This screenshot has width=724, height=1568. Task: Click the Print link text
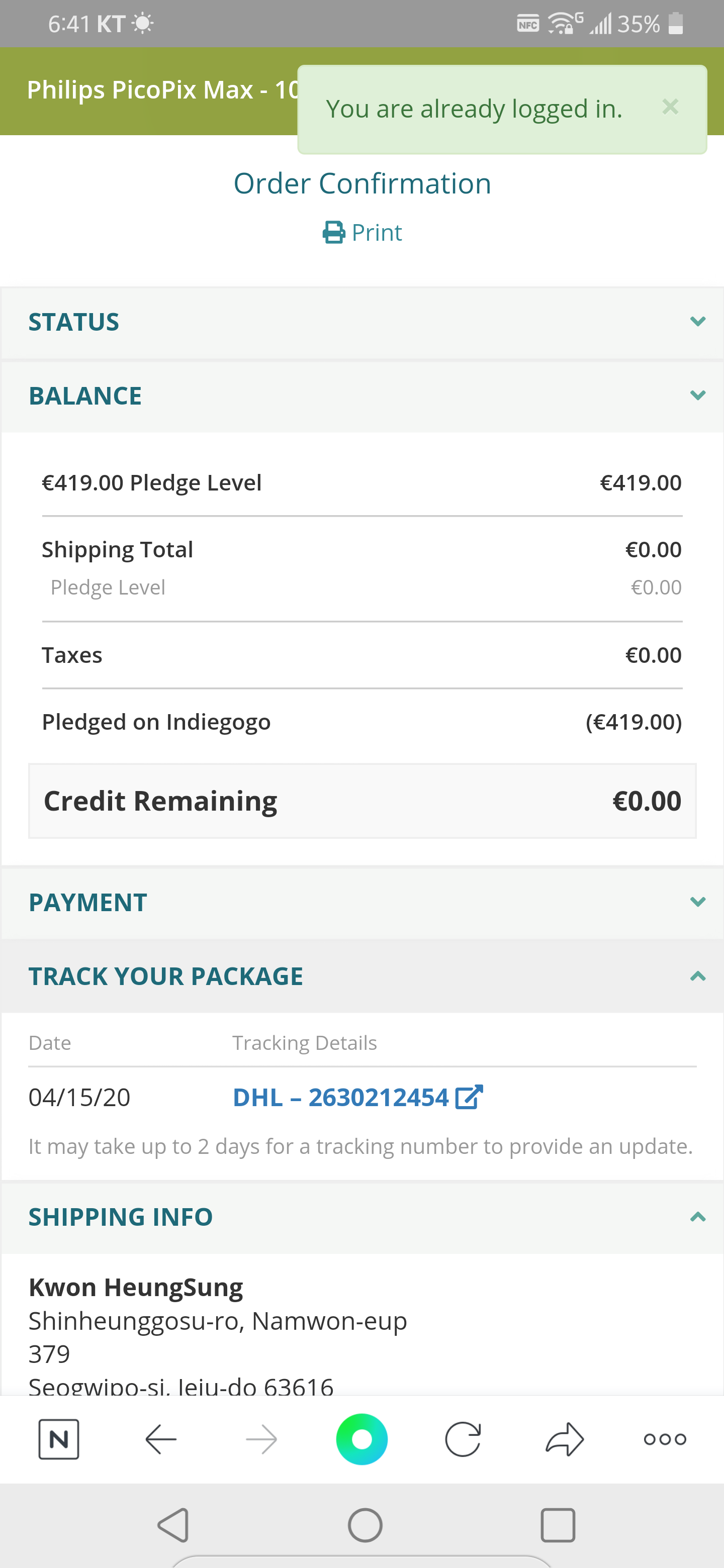377,233
